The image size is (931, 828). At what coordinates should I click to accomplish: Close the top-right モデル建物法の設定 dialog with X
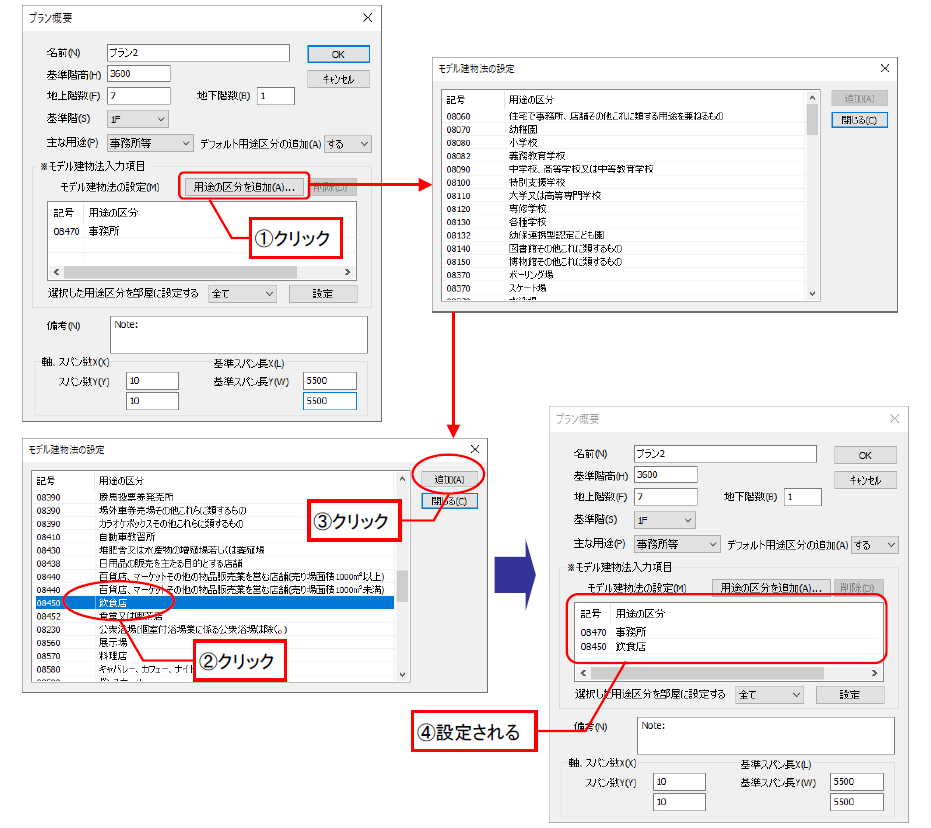pyautogui.click(x=884, y=68)
